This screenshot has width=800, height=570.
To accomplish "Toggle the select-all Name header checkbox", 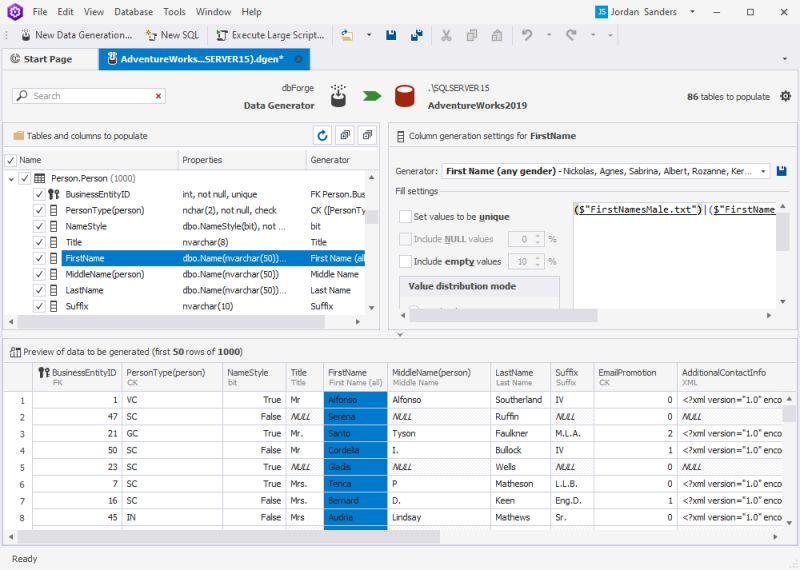I will pos(10,161).
